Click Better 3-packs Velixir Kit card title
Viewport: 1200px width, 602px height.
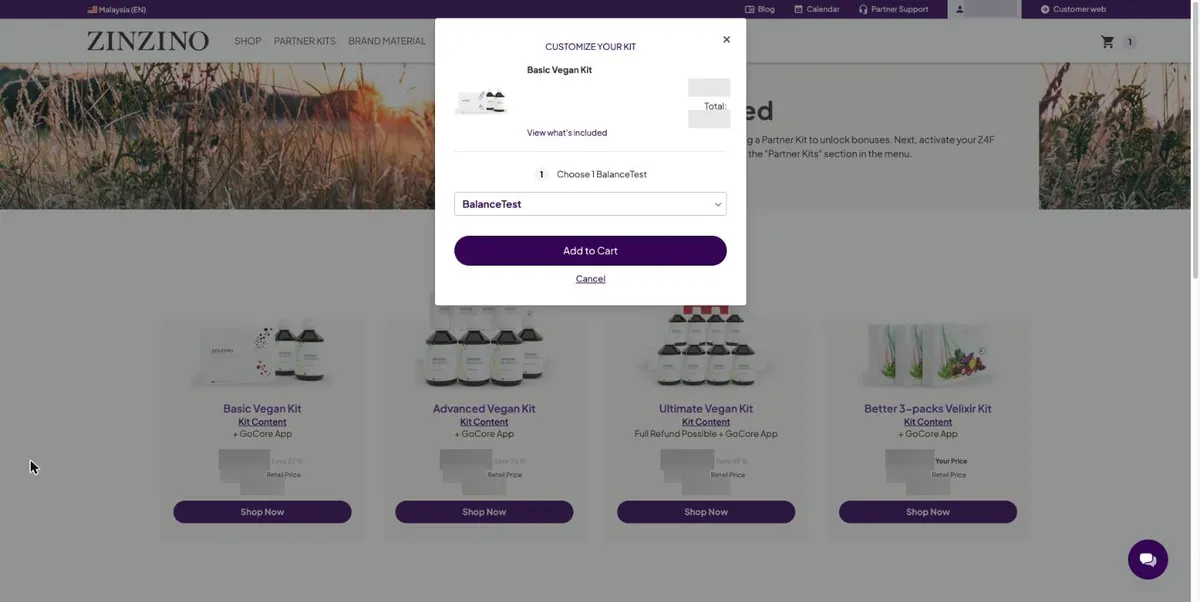(x=928, y=408)
